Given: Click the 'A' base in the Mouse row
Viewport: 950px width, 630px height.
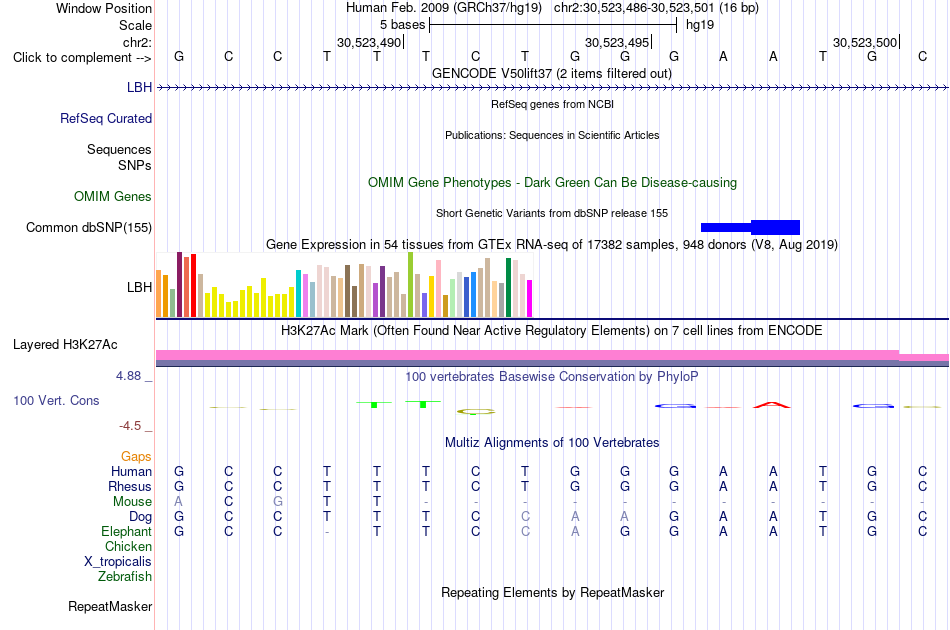Looking at the screenshot, I should point(178,502).
